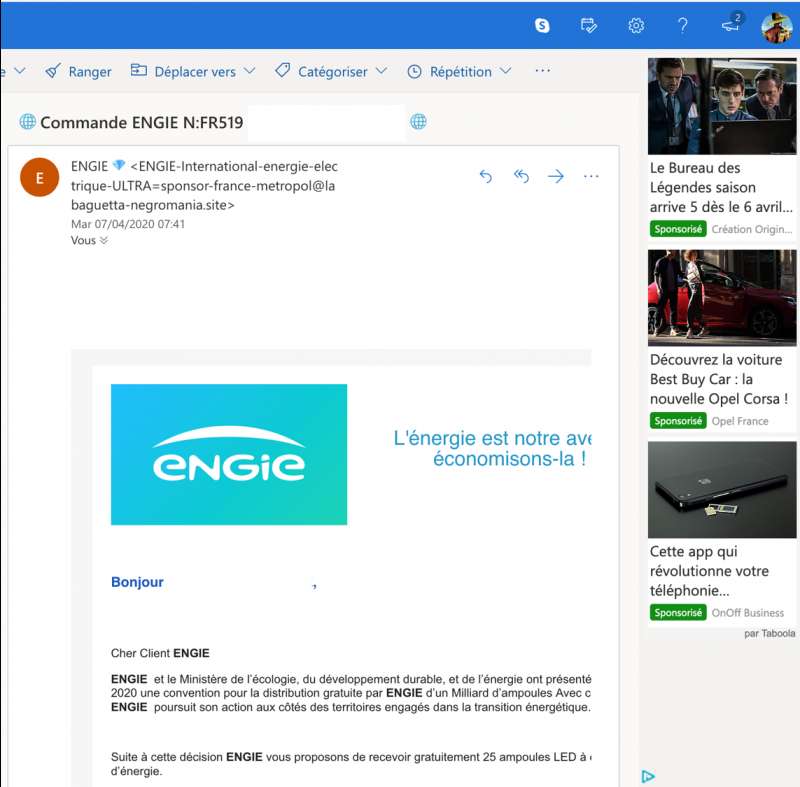800x787 pixels.
Task: Reply to the ENGIE message
Action: click(486, 176)
